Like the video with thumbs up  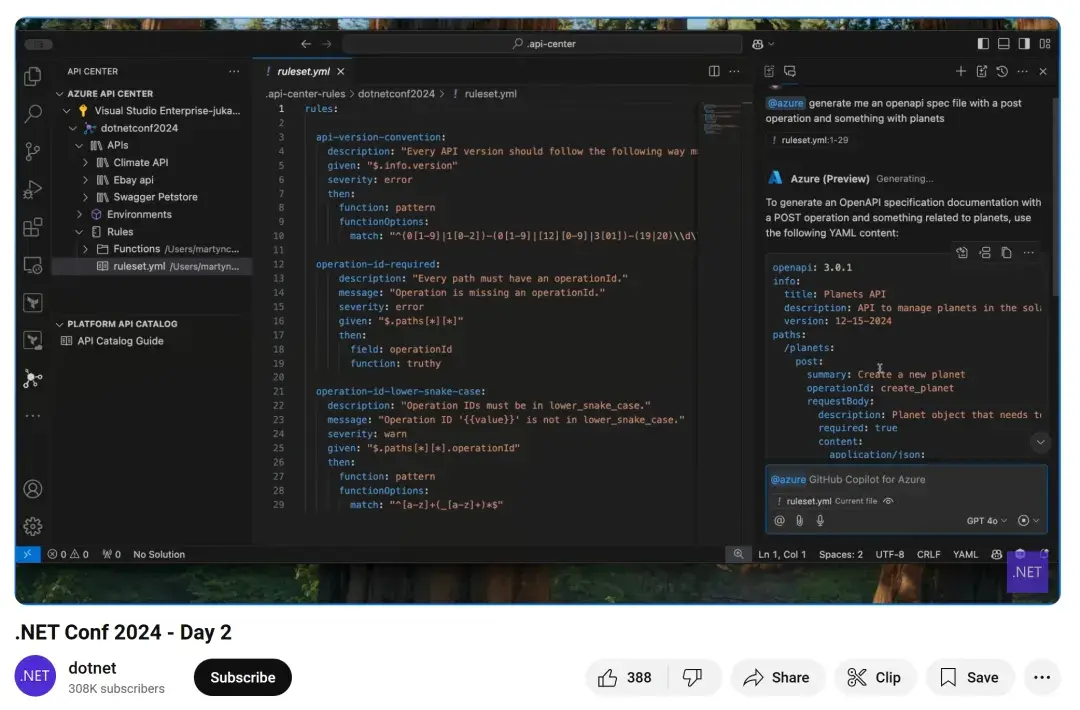(x=625, y=678)
